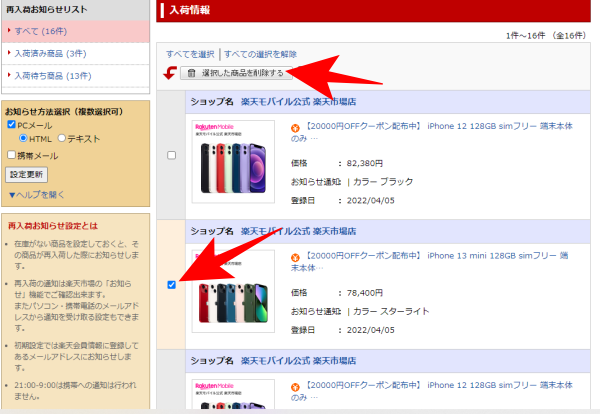600x414 pixels.
Task: Check the iPhone 12 カラー ブラック item checkbox
Action: coord(172,155)
